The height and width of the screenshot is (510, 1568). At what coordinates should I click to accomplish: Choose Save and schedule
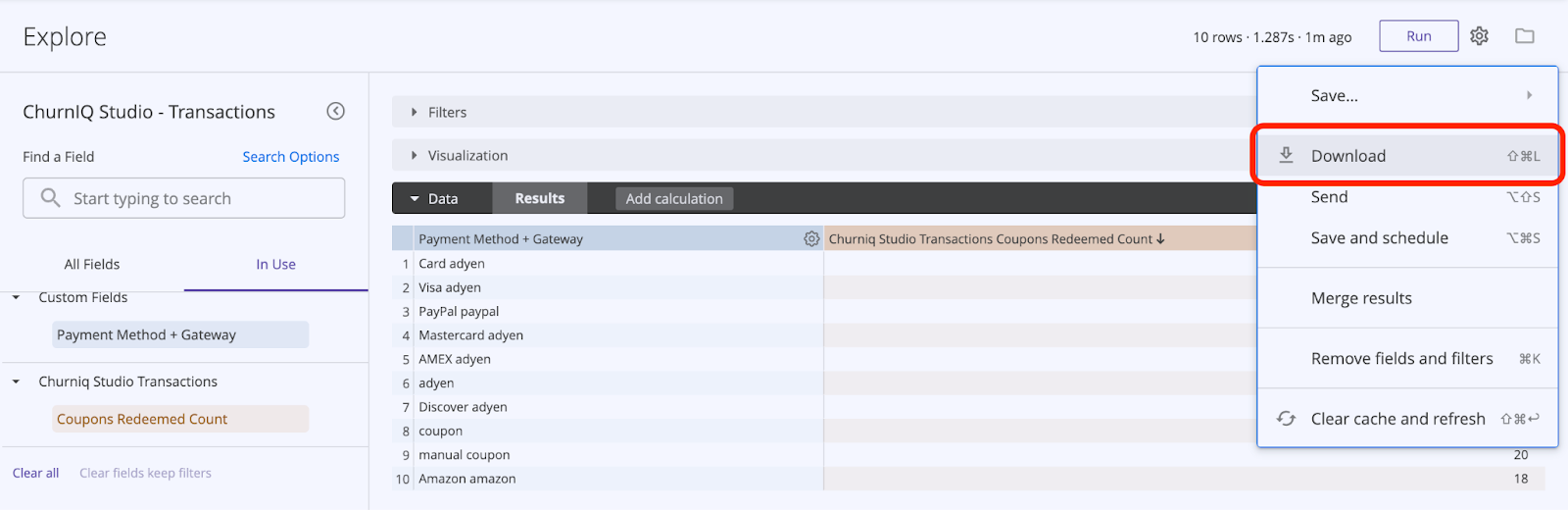[x=1407, y=237]
